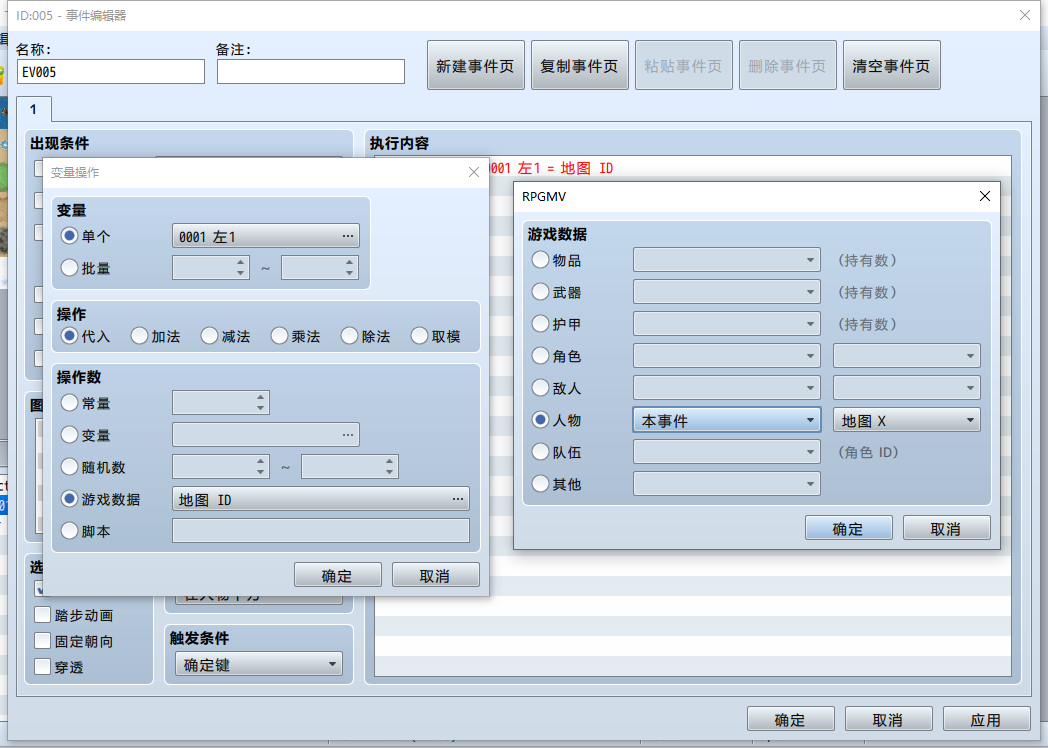The image size is (1048, 748).
Task: Select the 人物 radio button
Action: click(x=540, y=420)
